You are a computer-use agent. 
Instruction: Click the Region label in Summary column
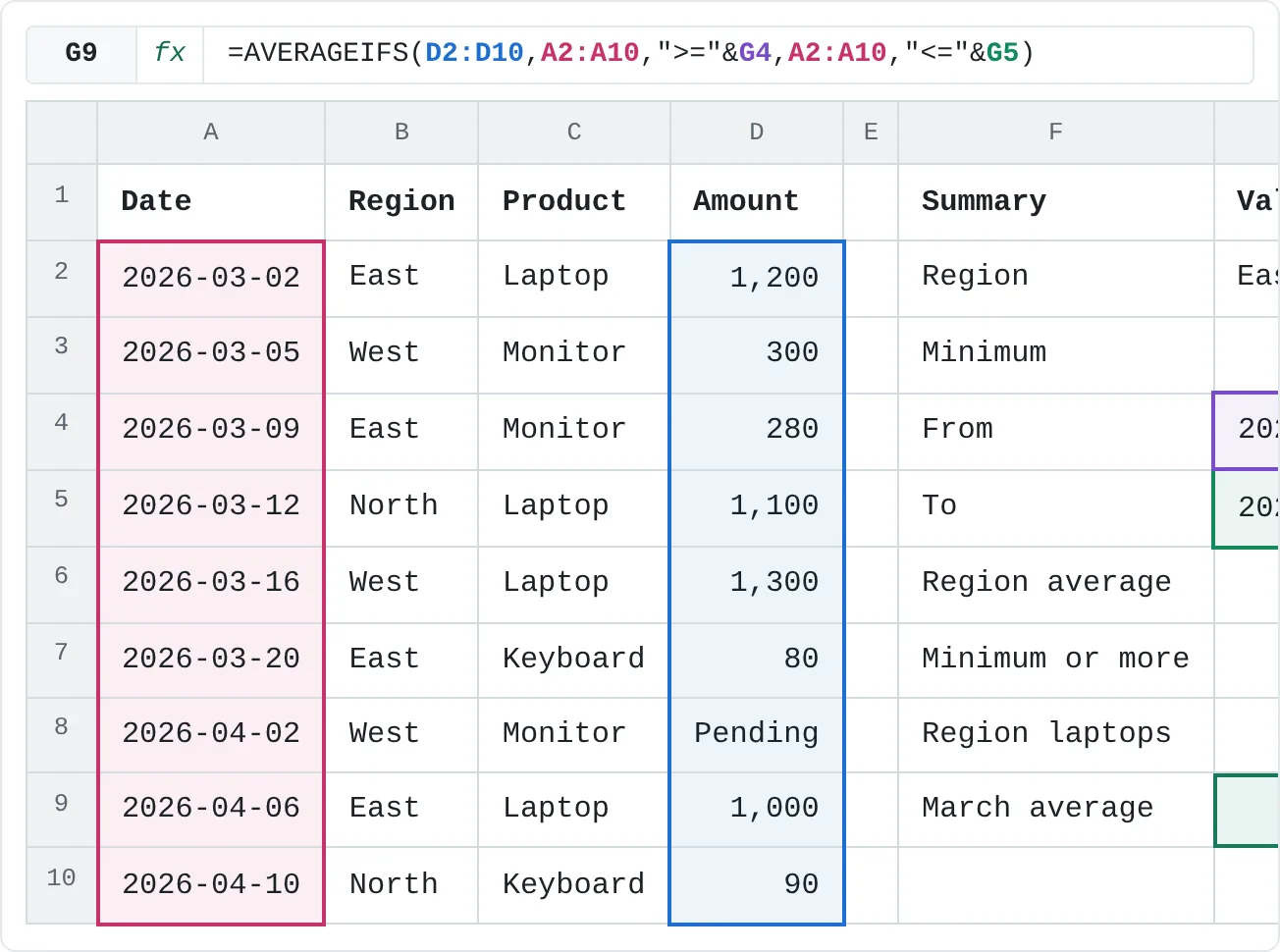[1056, 279]
